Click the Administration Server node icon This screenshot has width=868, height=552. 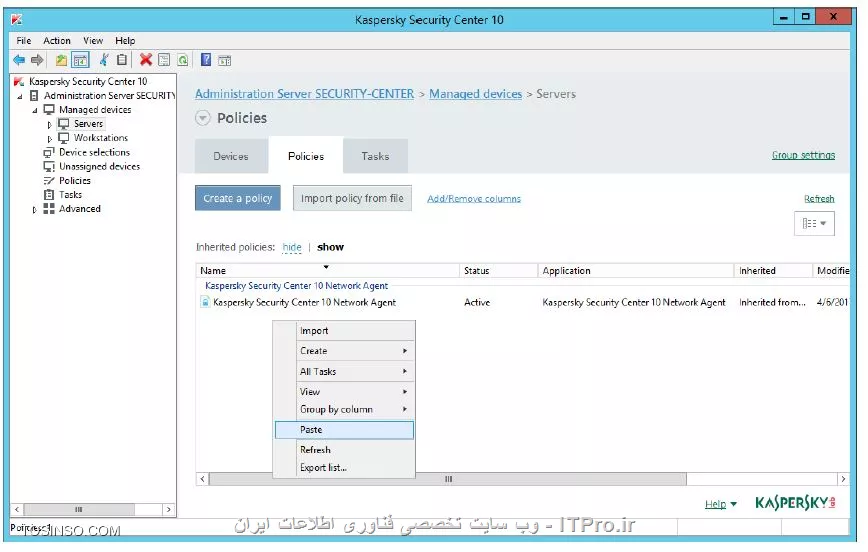(34, 96)
